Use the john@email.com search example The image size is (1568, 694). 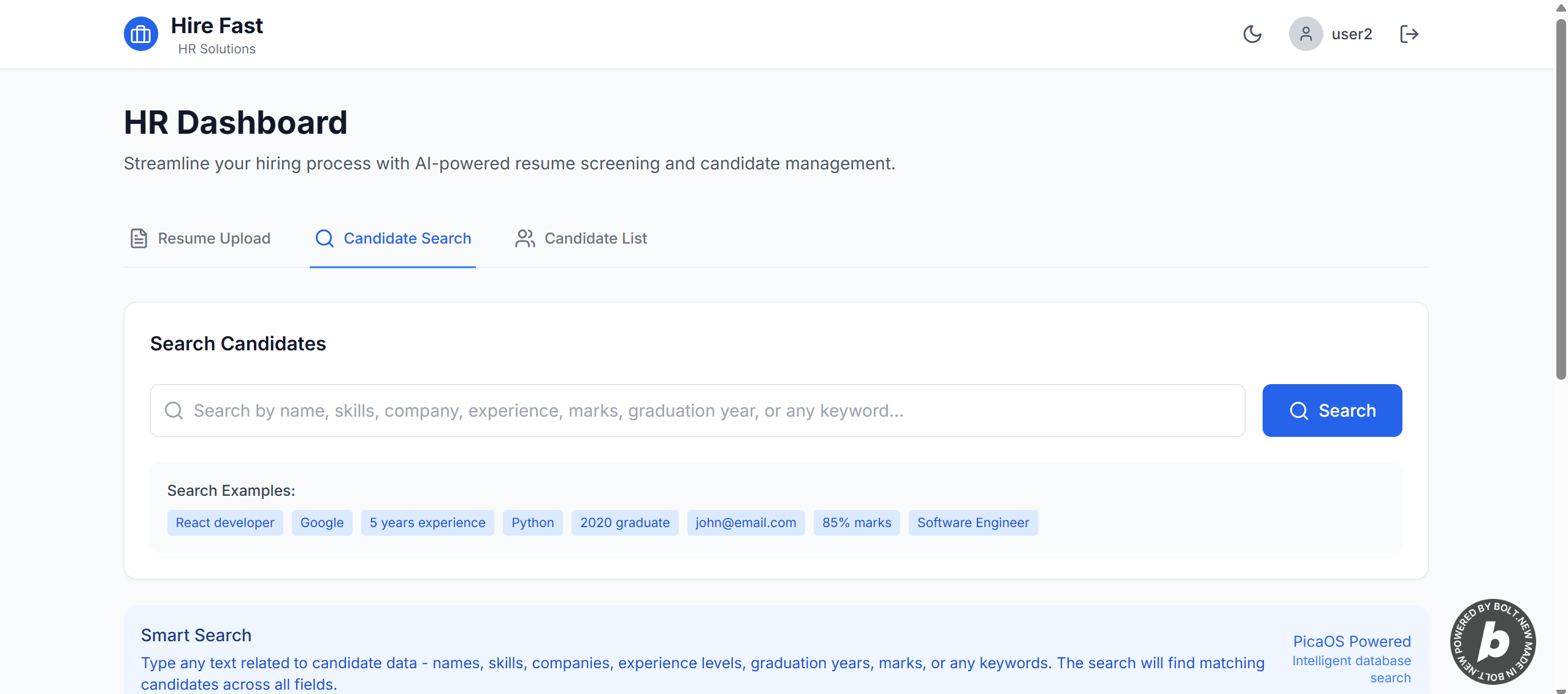tap(745, 523)
